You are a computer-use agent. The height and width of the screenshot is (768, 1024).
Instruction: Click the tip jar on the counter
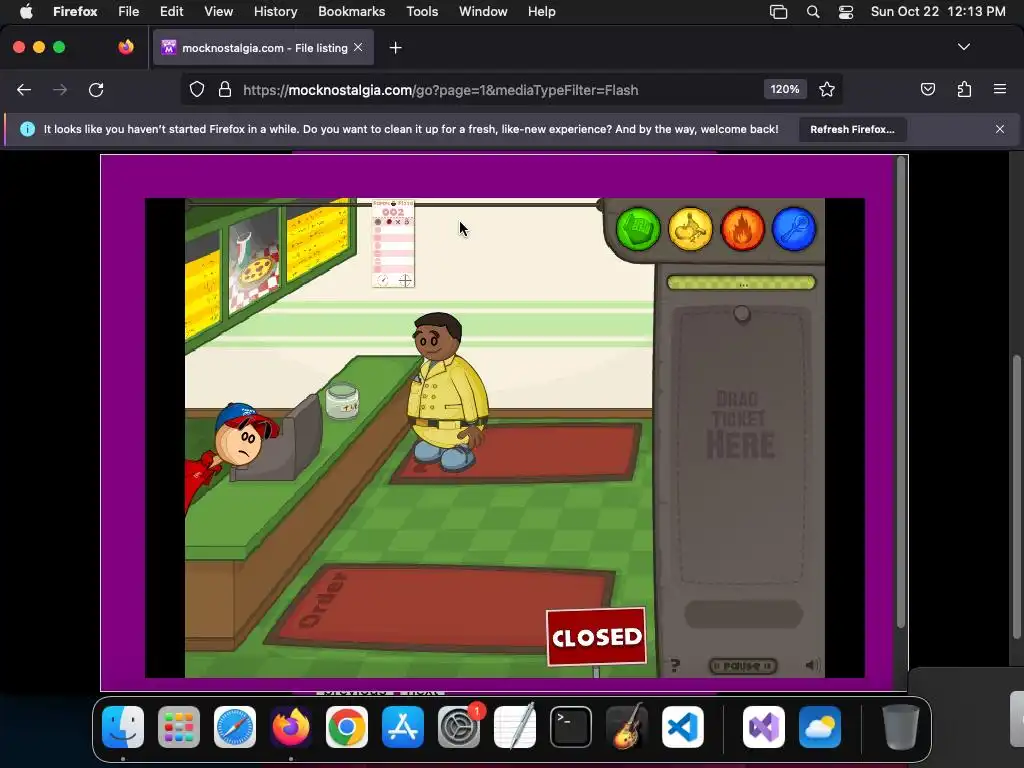point(342,400)
